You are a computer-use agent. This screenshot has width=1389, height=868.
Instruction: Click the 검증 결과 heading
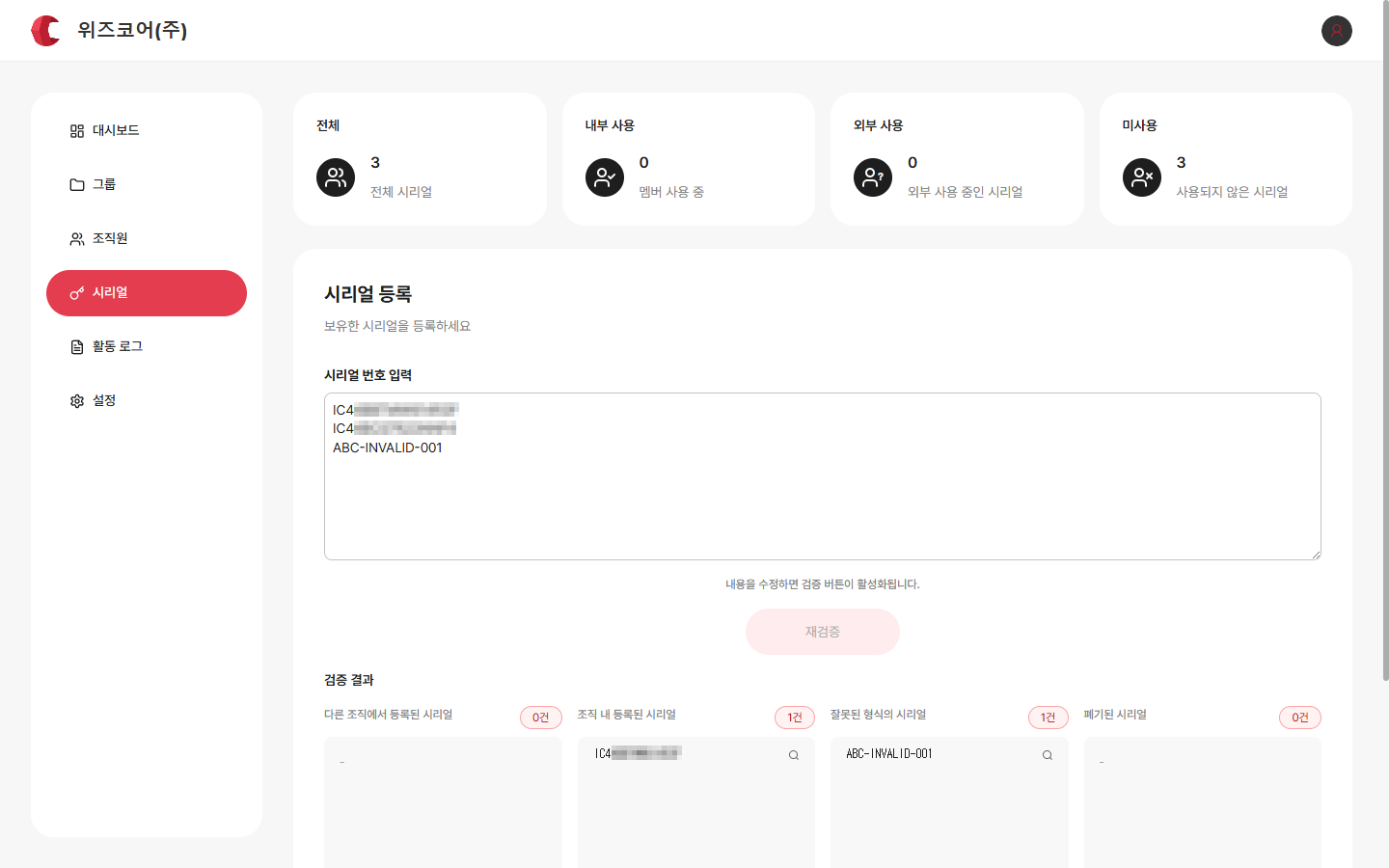[x=349, y=680]
